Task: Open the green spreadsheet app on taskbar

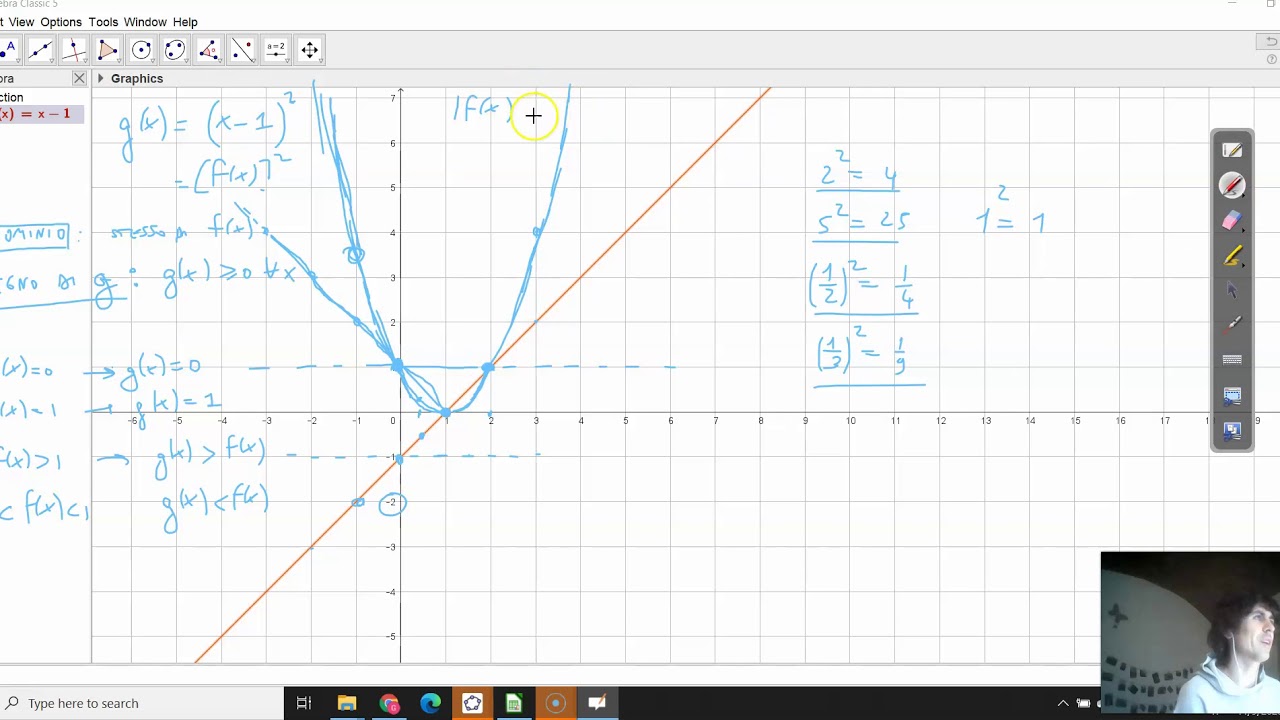Action: 513,703
